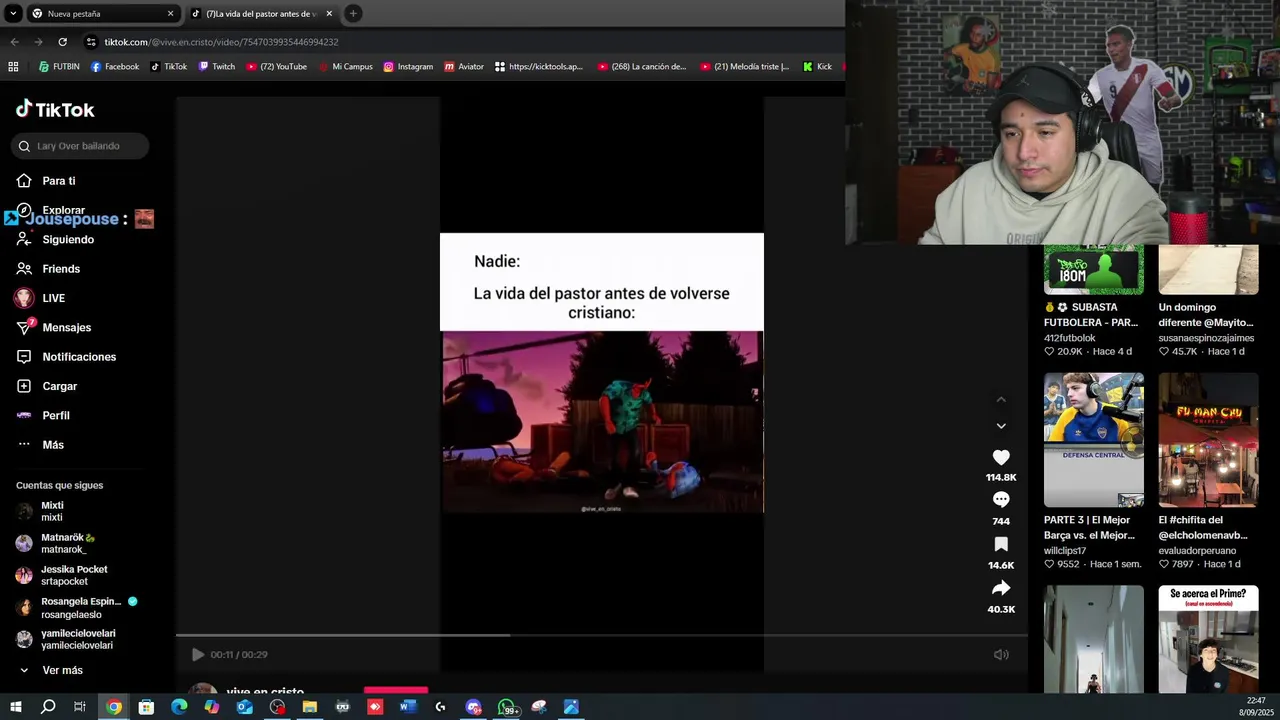Like the video with heart icon

click(1001, 457)
